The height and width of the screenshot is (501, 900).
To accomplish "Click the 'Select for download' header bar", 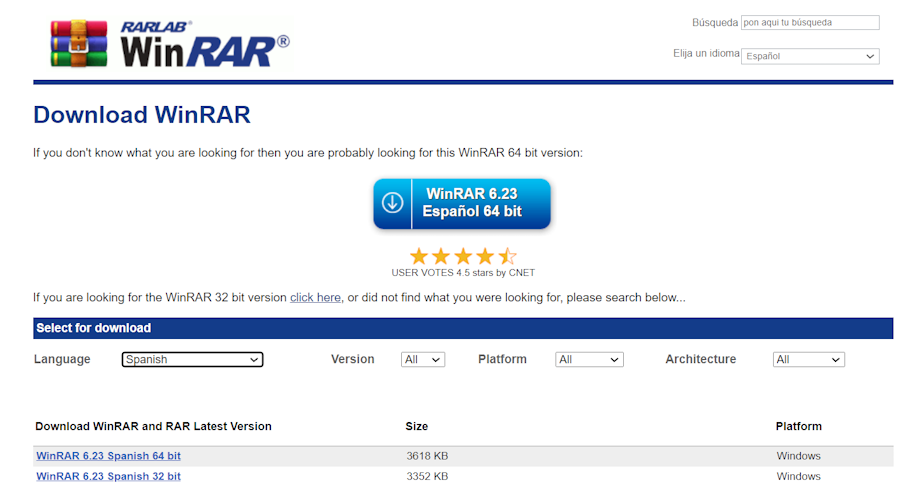I will click(x=462, y=328).
